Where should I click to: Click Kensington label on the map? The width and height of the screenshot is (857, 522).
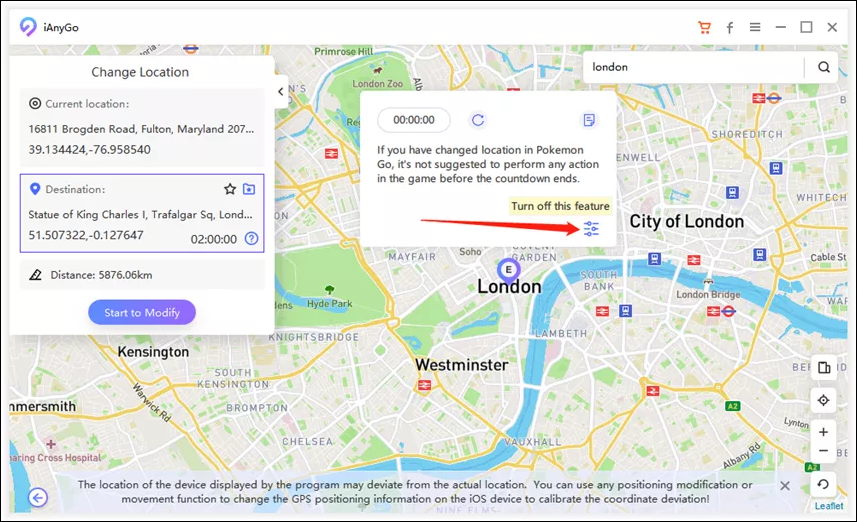click(x=153, y=351)
